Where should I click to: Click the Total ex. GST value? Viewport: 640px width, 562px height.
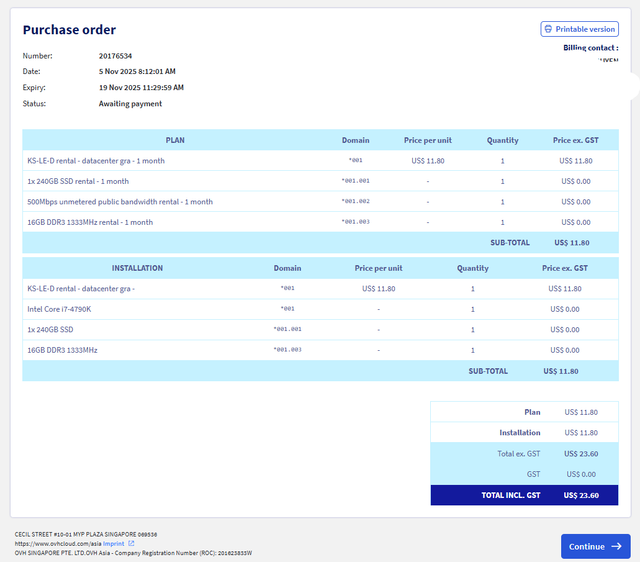(x=581, y=454)
